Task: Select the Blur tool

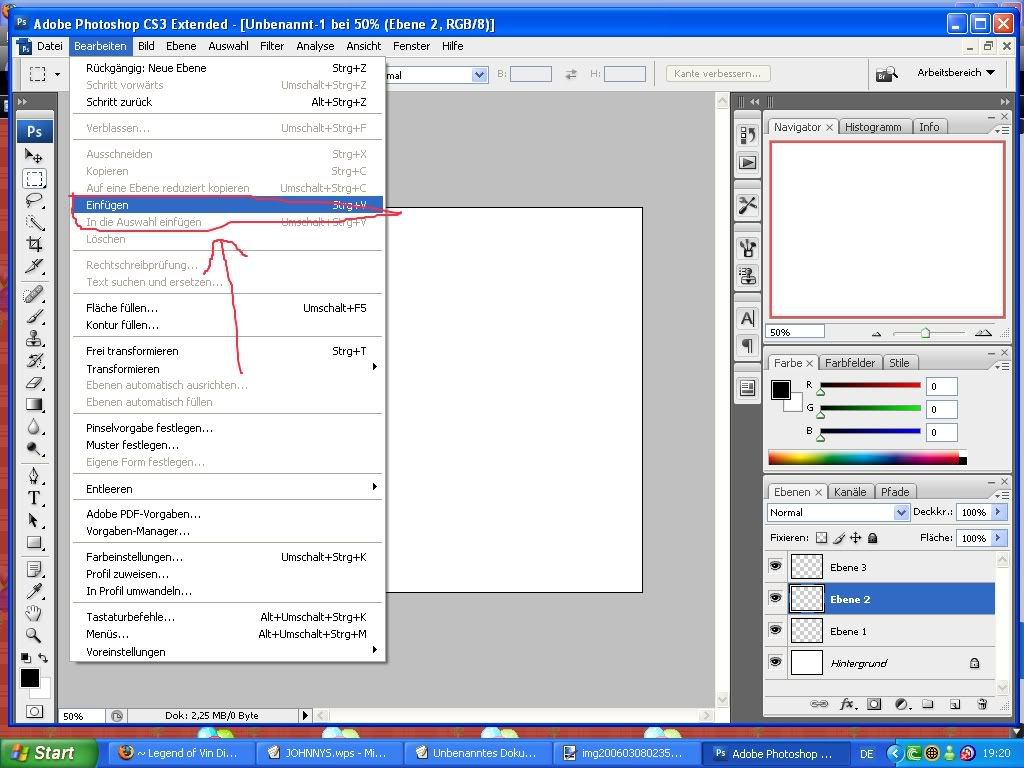Action: [34, 427]
